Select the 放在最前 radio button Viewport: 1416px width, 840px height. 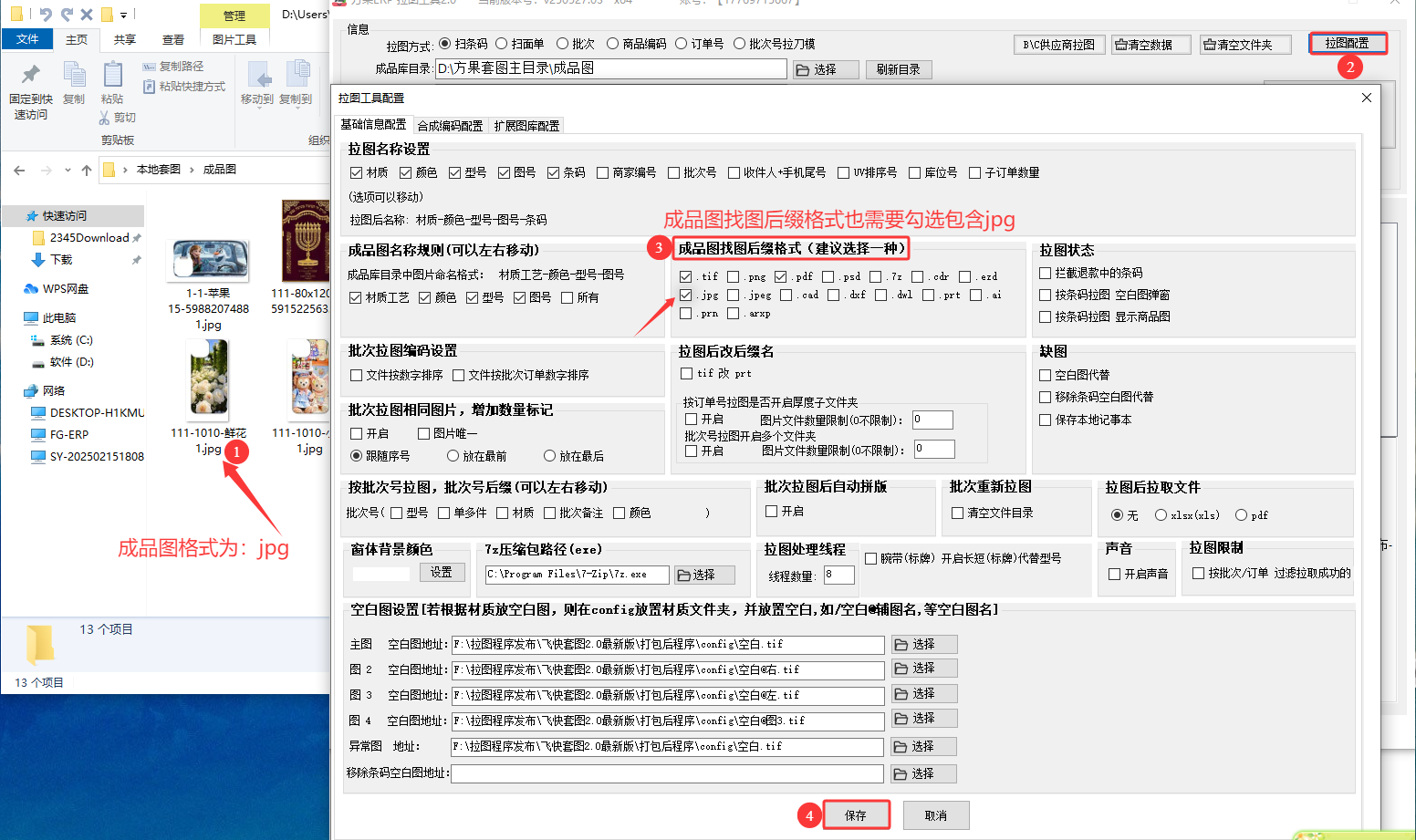pyautogui.click(x=453, y=456)
